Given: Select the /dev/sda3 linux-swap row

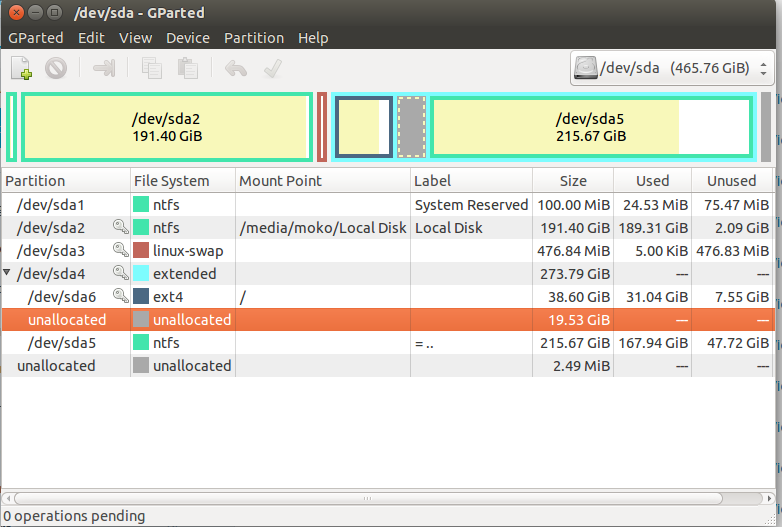Looking at the screenshot, I should point(300,251).
